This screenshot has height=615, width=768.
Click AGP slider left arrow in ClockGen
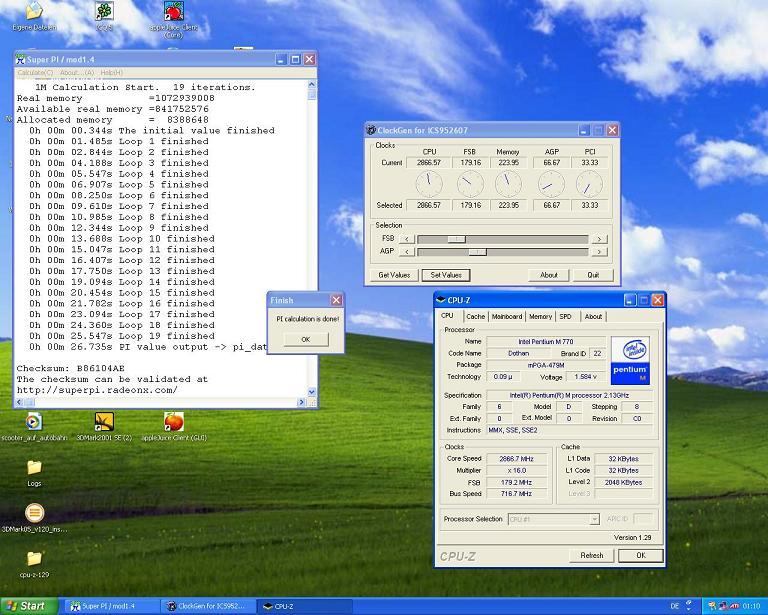[407, 252]
